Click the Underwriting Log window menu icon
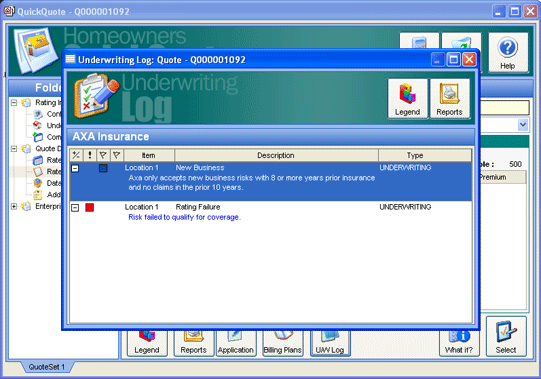This screenshot has height=379, width=541. [x=70, y=59]
